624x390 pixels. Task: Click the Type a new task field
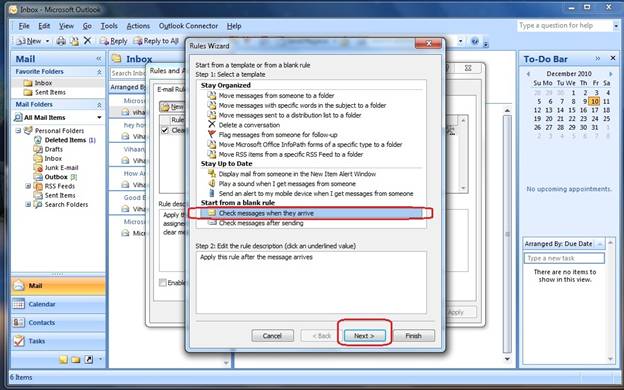(x=564, y=258)
